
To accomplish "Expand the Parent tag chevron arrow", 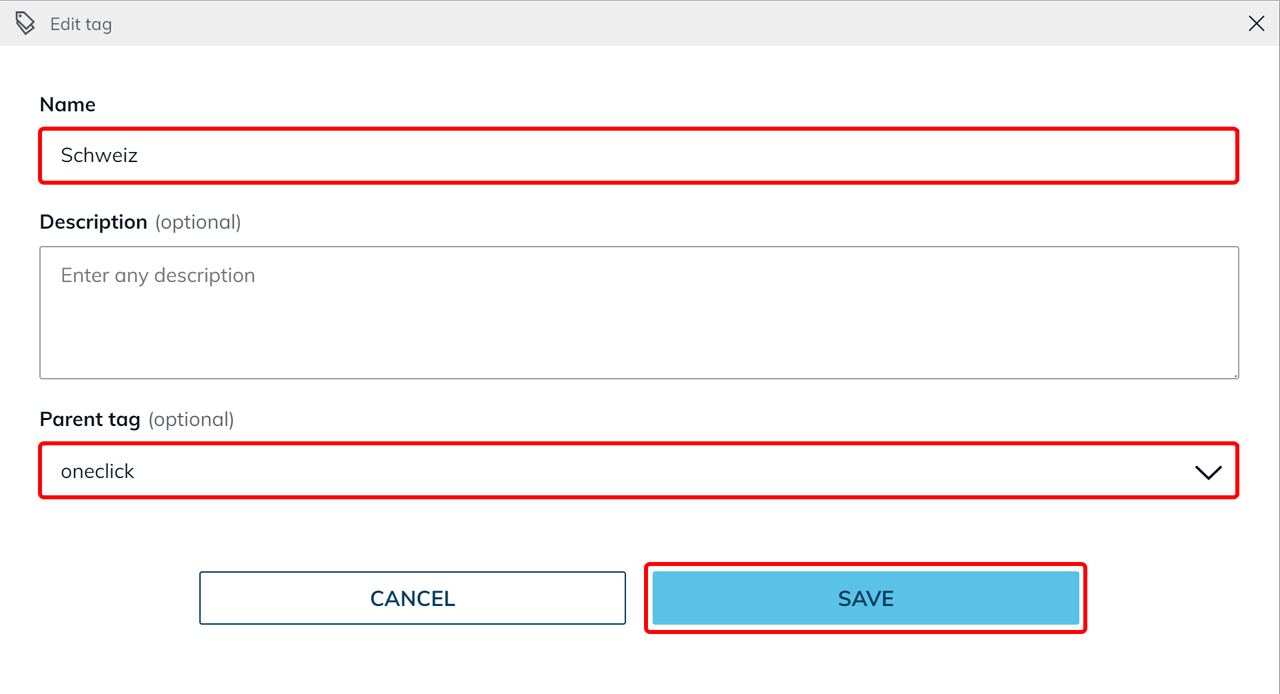I will pyautogui.click(x=1208, y=472).
